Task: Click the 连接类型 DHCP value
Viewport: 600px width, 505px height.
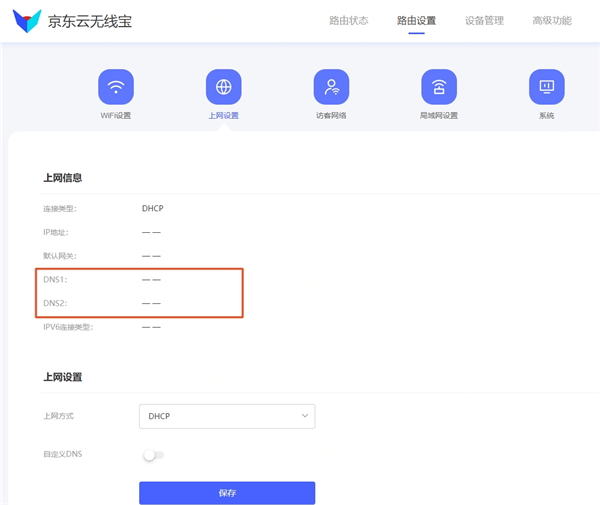Action: point(153,208)
